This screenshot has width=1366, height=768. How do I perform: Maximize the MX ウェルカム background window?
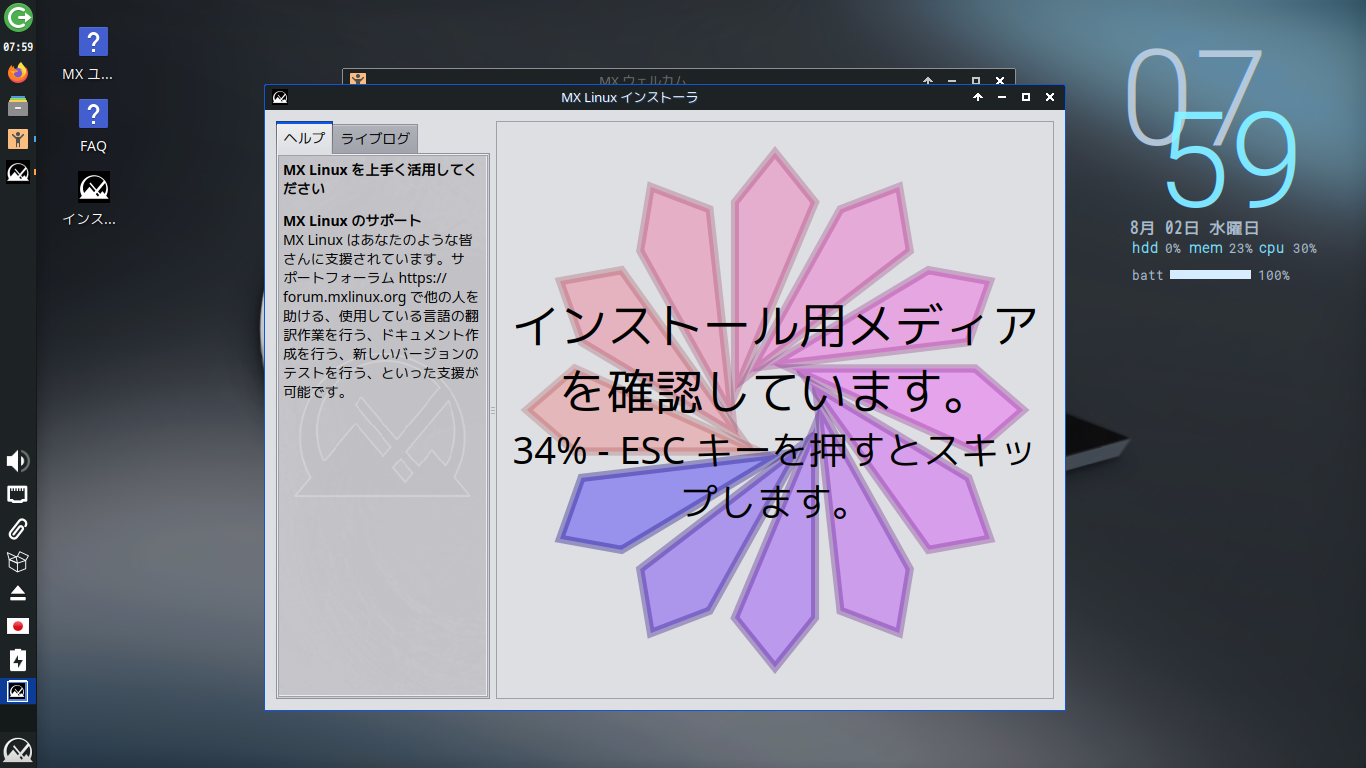pyautogui.click(x=976, y=80)
